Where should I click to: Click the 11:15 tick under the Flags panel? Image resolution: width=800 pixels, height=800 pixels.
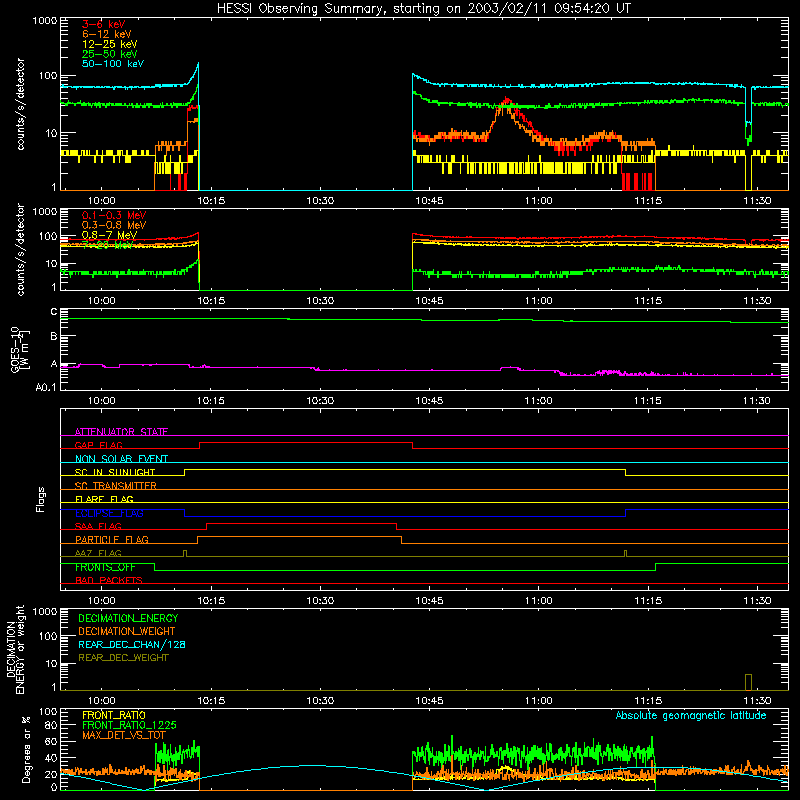[x=648, y=601]
